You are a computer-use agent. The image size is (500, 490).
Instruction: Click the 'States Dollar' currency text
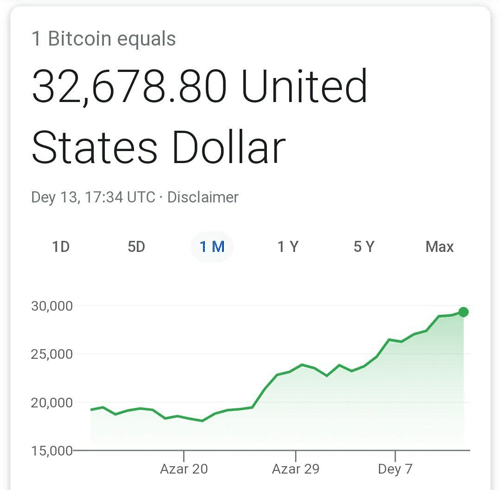pos(159,147)
